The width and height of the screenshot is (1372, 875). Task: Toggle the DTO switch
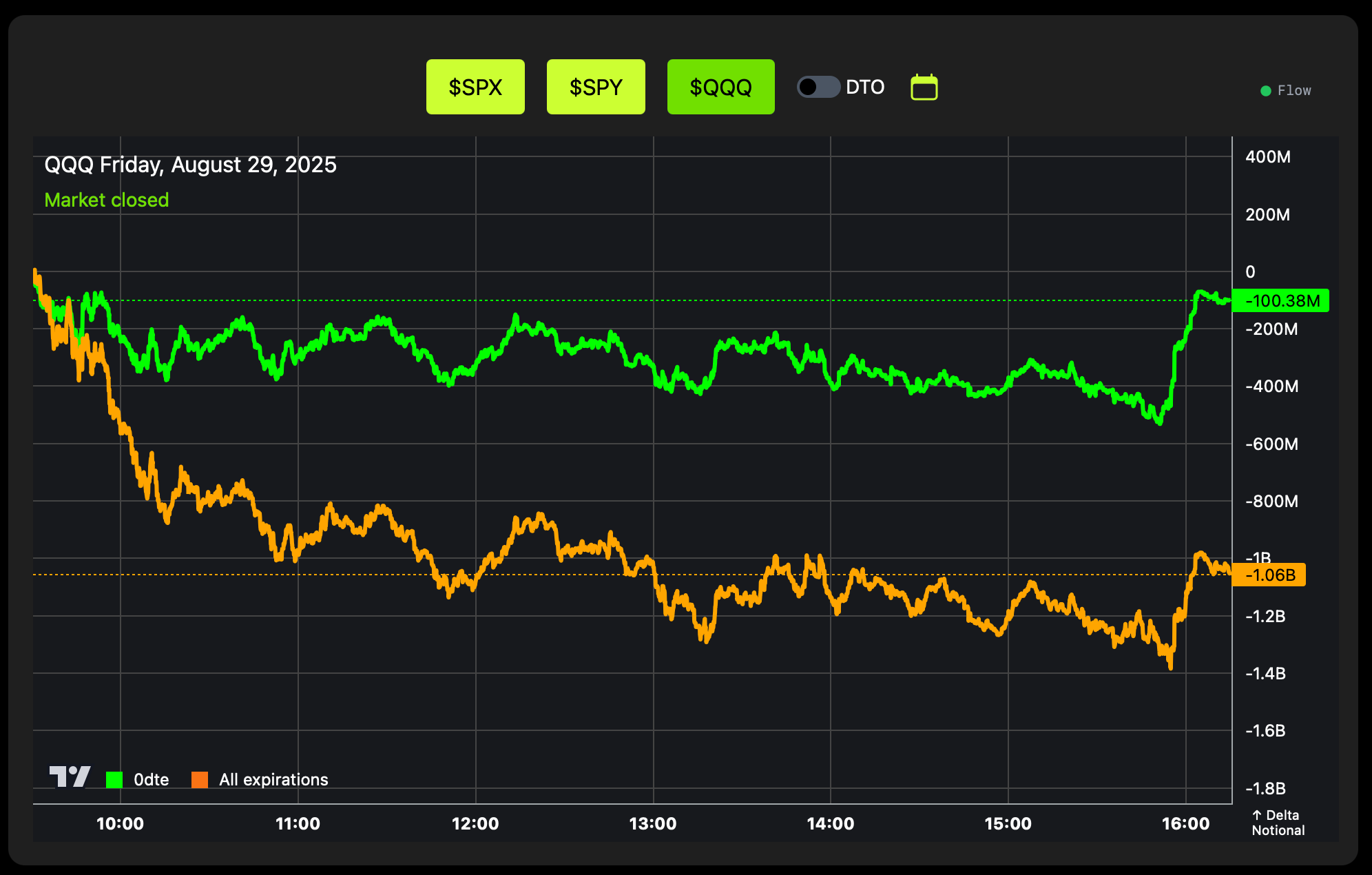(818, 87)
